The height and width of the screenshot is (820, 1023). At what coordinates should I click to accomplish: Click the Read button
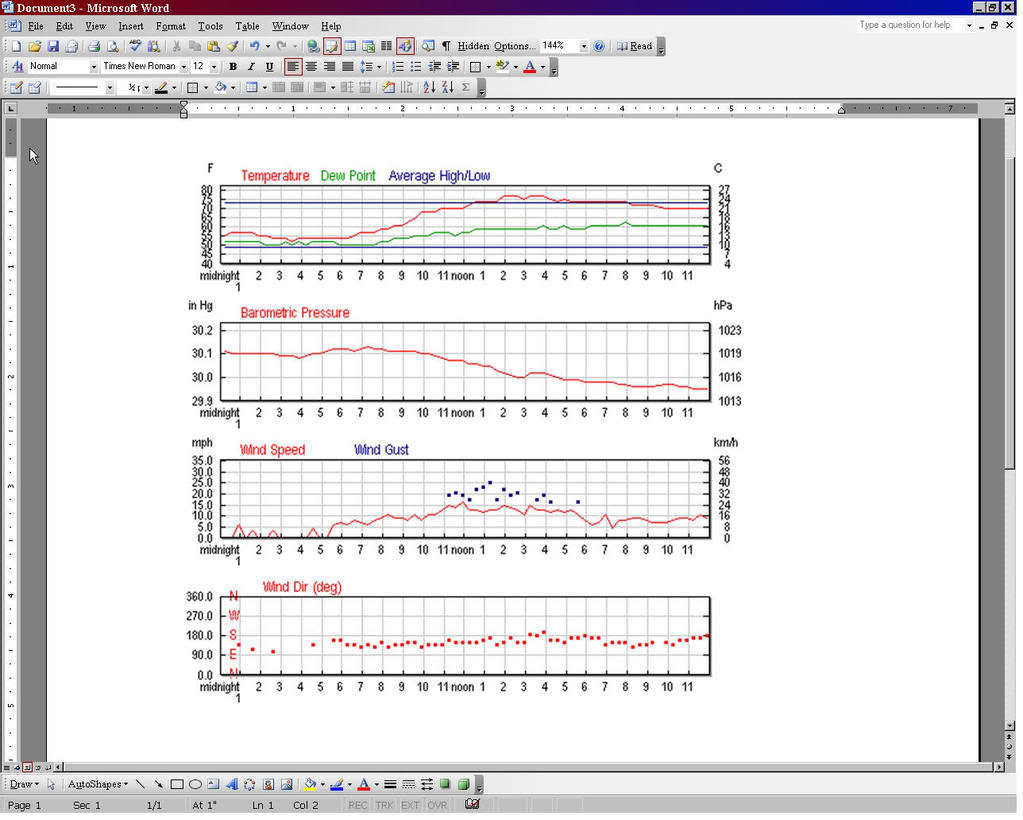click(x=635, y=46)
